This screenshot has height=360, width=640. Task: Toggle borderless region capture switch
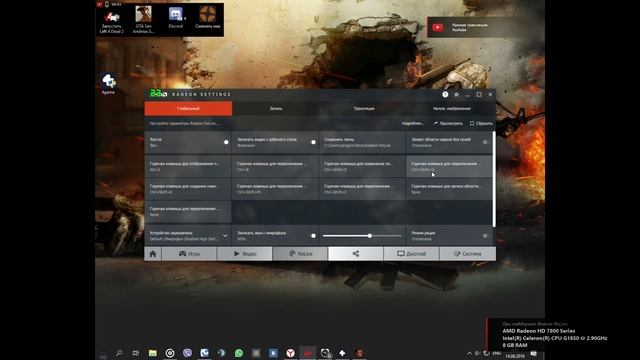(485, 142)
